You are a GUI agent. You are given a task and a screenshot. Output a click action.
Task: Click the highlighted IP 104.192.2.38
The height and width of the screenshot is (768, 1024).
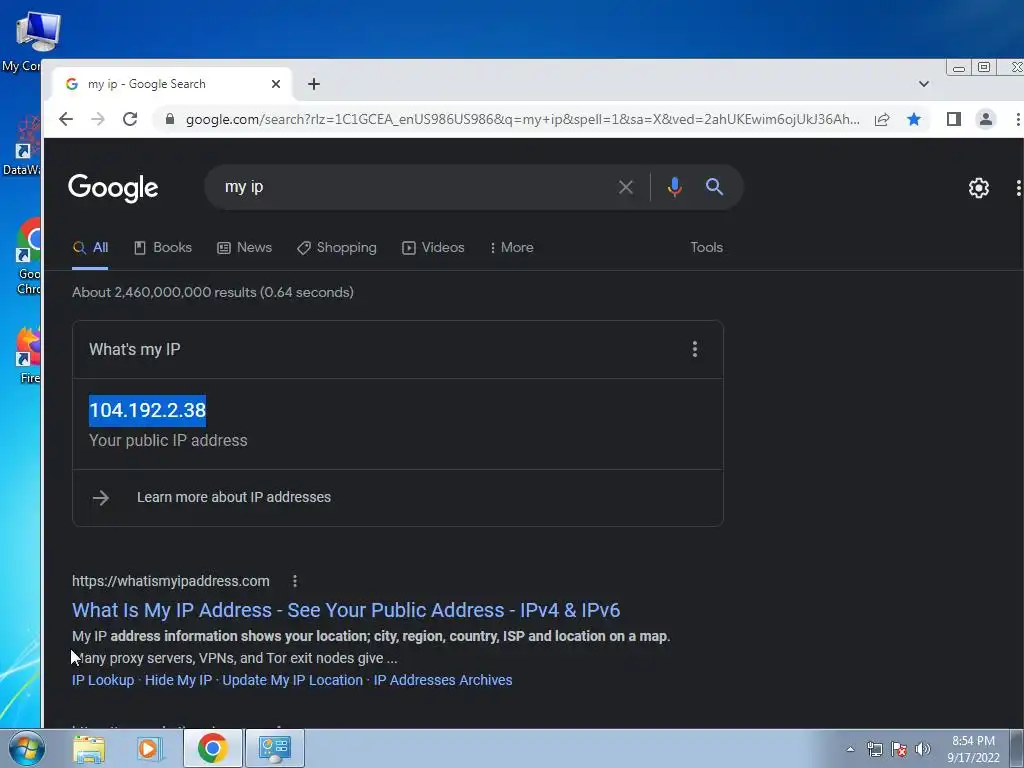tap(148, 410)
